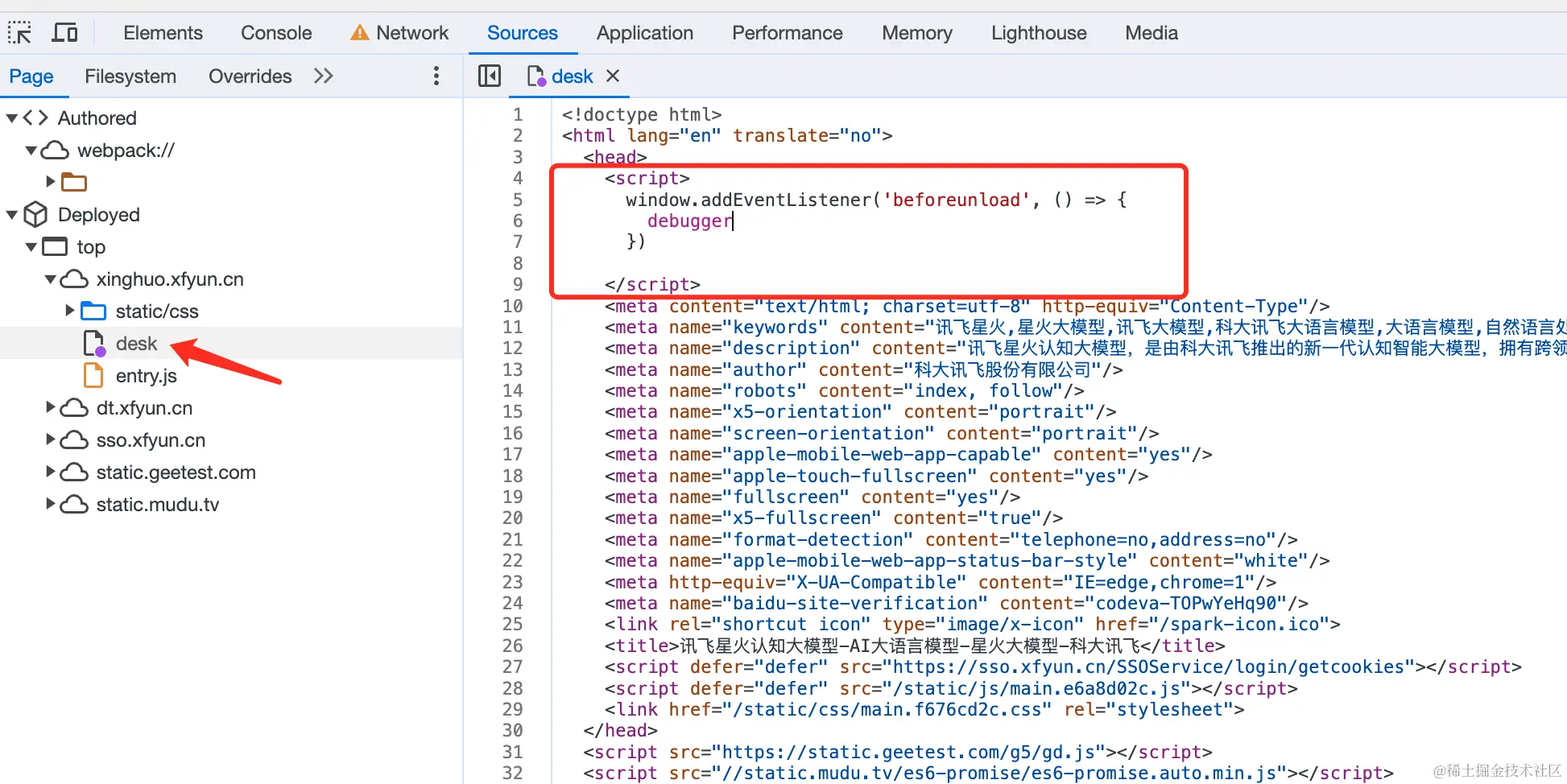Select the Sources tab
The width and height of the screenshot is (1567, 784).
point(523,33)
